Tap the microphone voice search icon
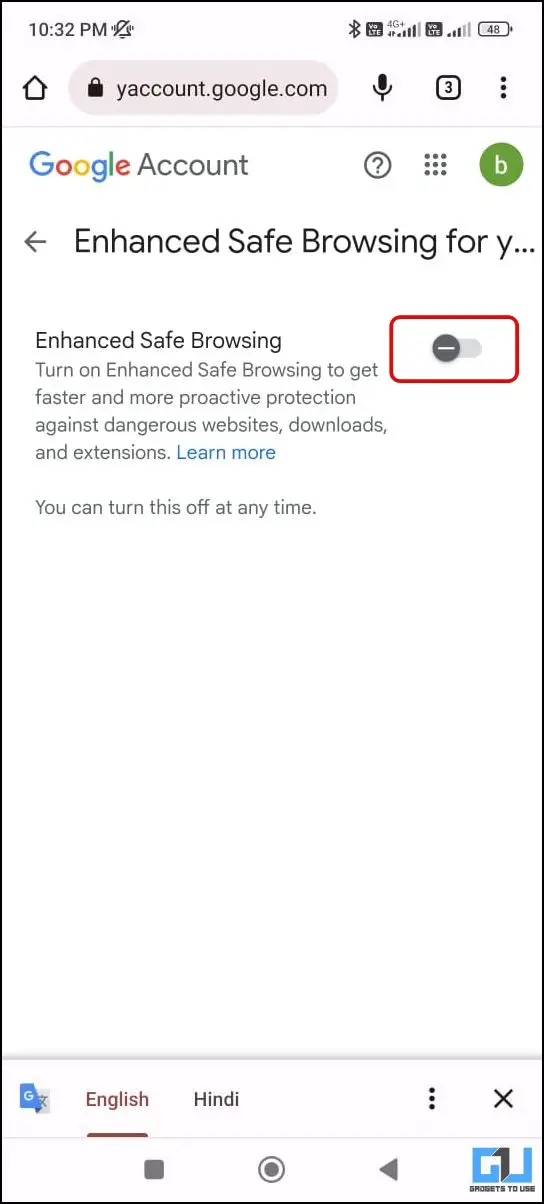 point(382,89)
